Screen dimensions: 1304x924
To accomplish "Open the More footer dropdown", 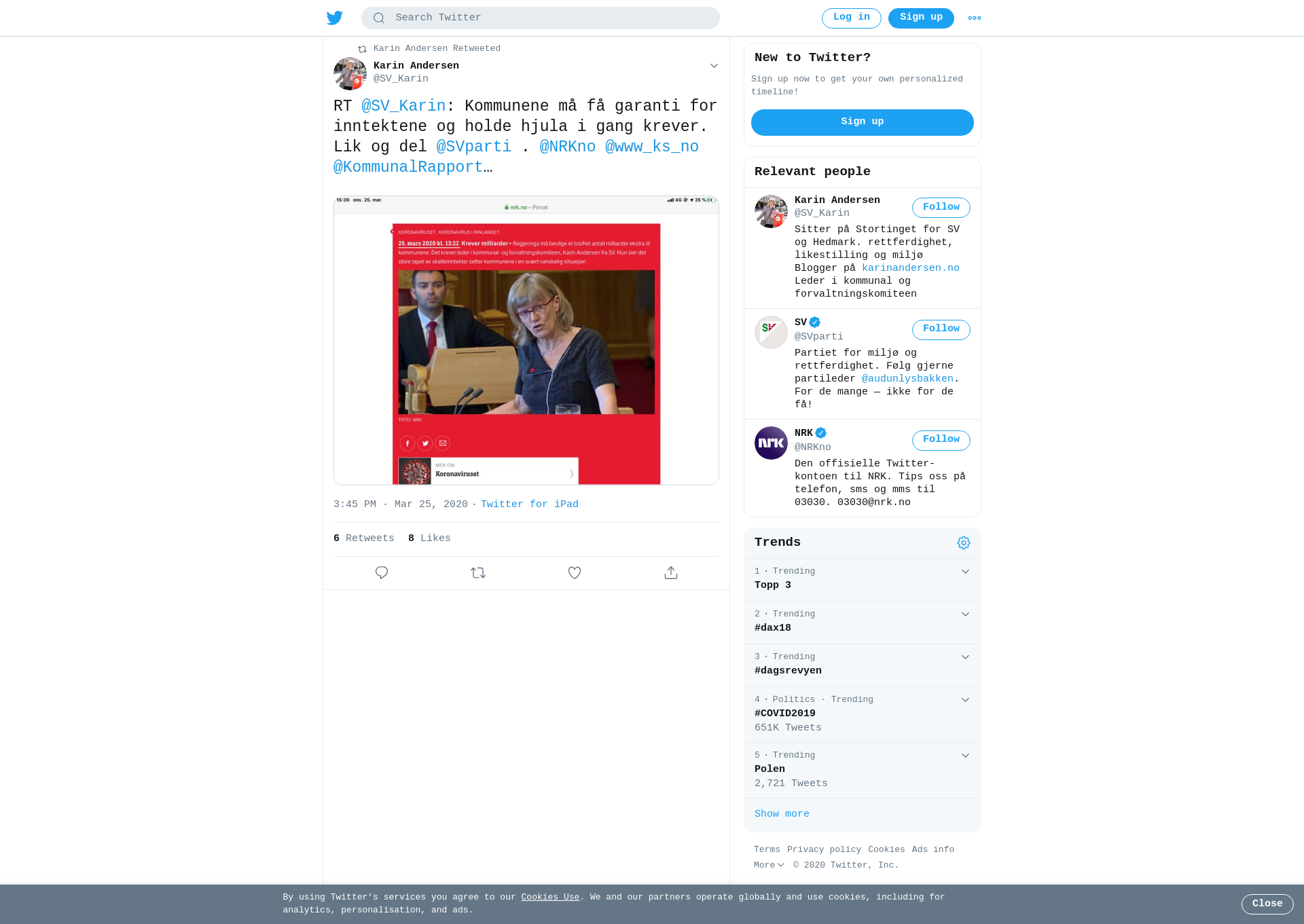I will (769, 865).
